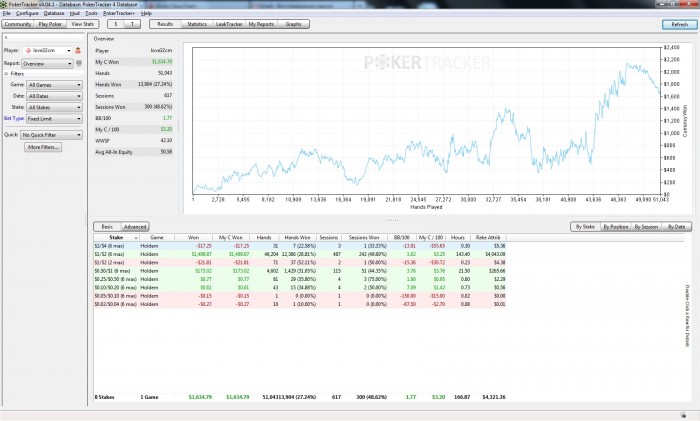Click the My C Won value $1,634.79 in Overview
This screenshot has height=421, width=700.
[162, 62]
